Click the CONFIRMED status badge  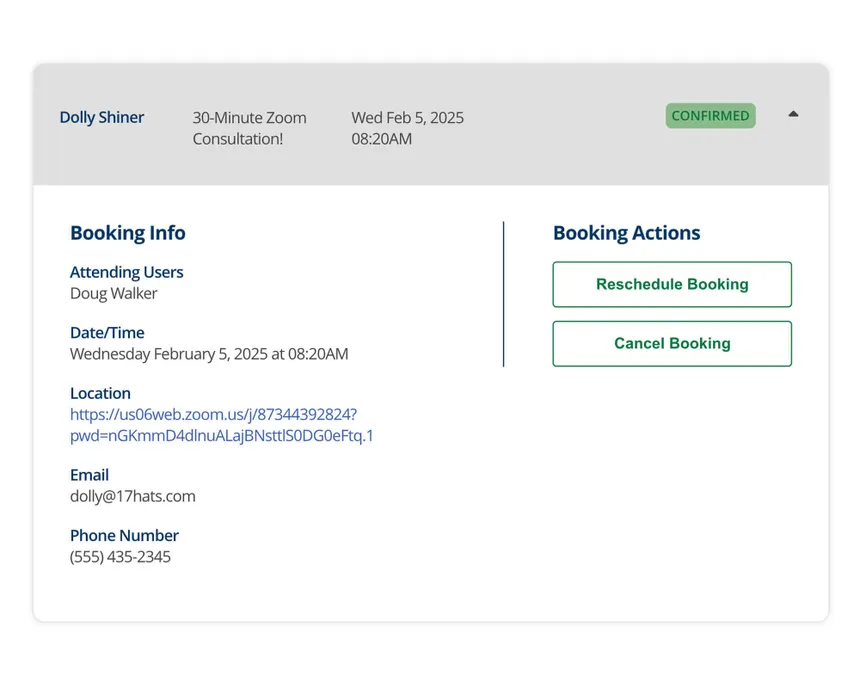click(x=710, y=116)
